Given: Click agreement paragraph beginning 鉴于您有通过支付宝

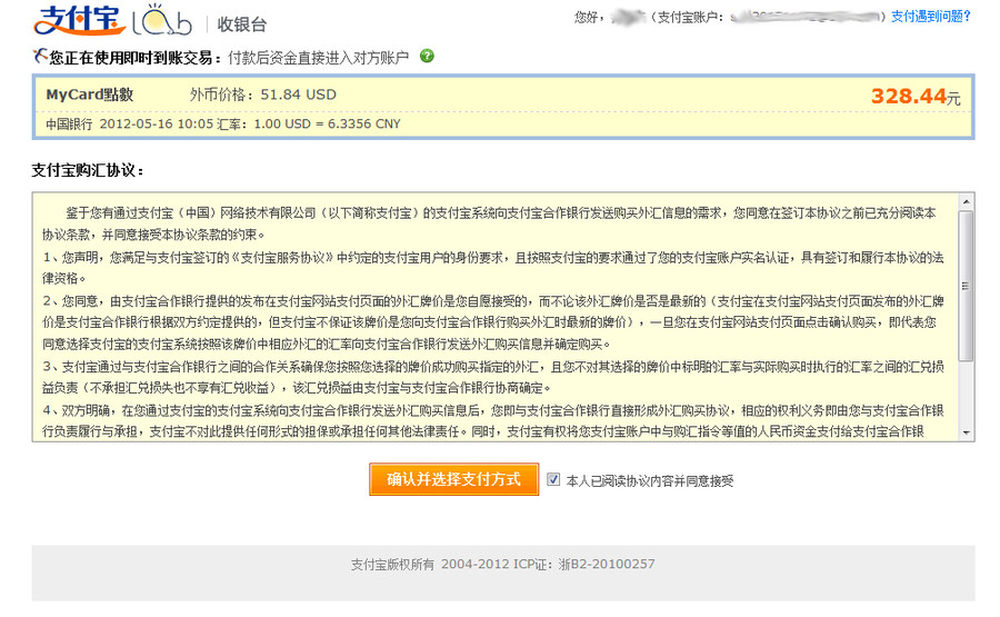Looking at the screenshot, I should (489, 223).
